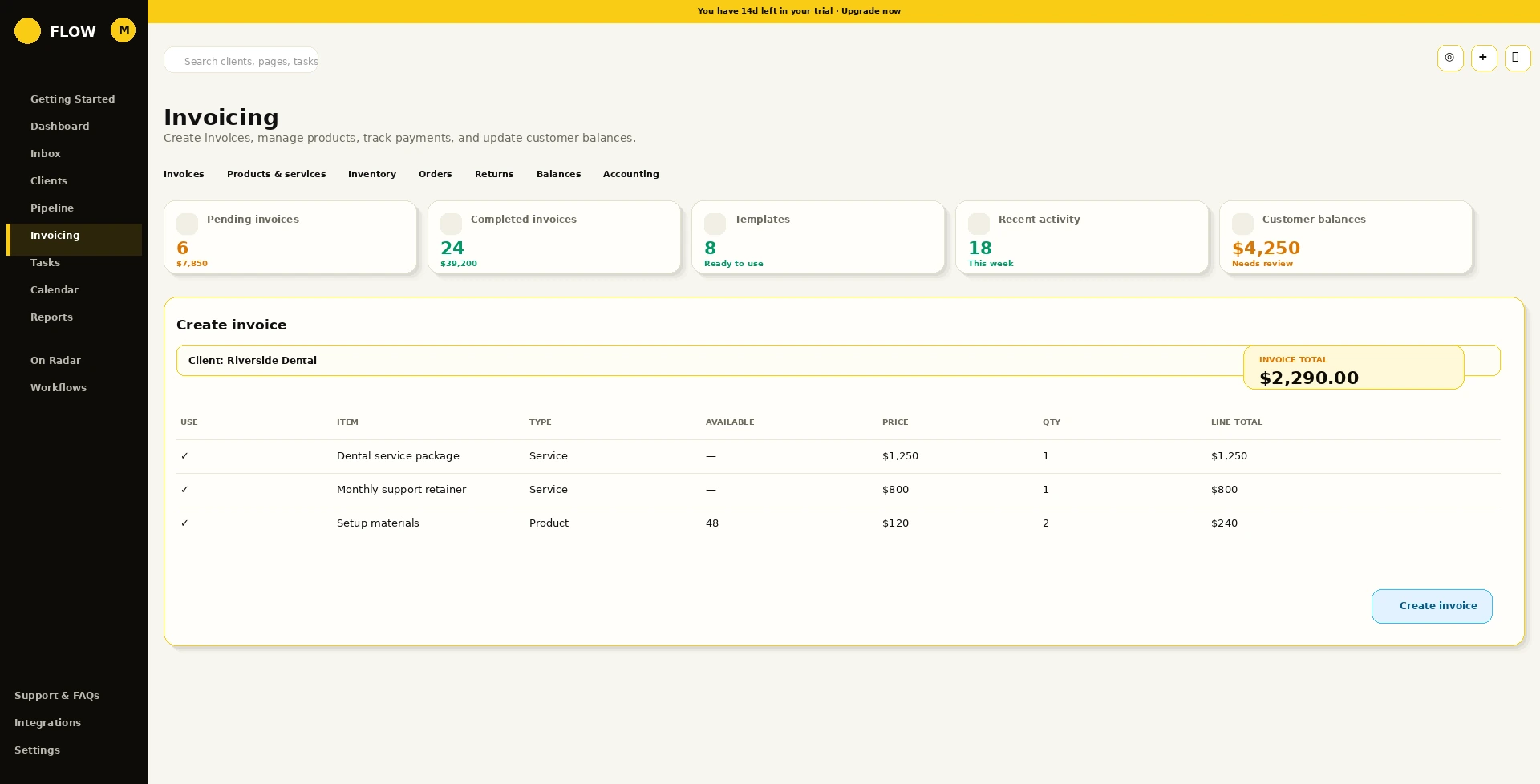Open the Completed invoices summary card

[554, 237]
